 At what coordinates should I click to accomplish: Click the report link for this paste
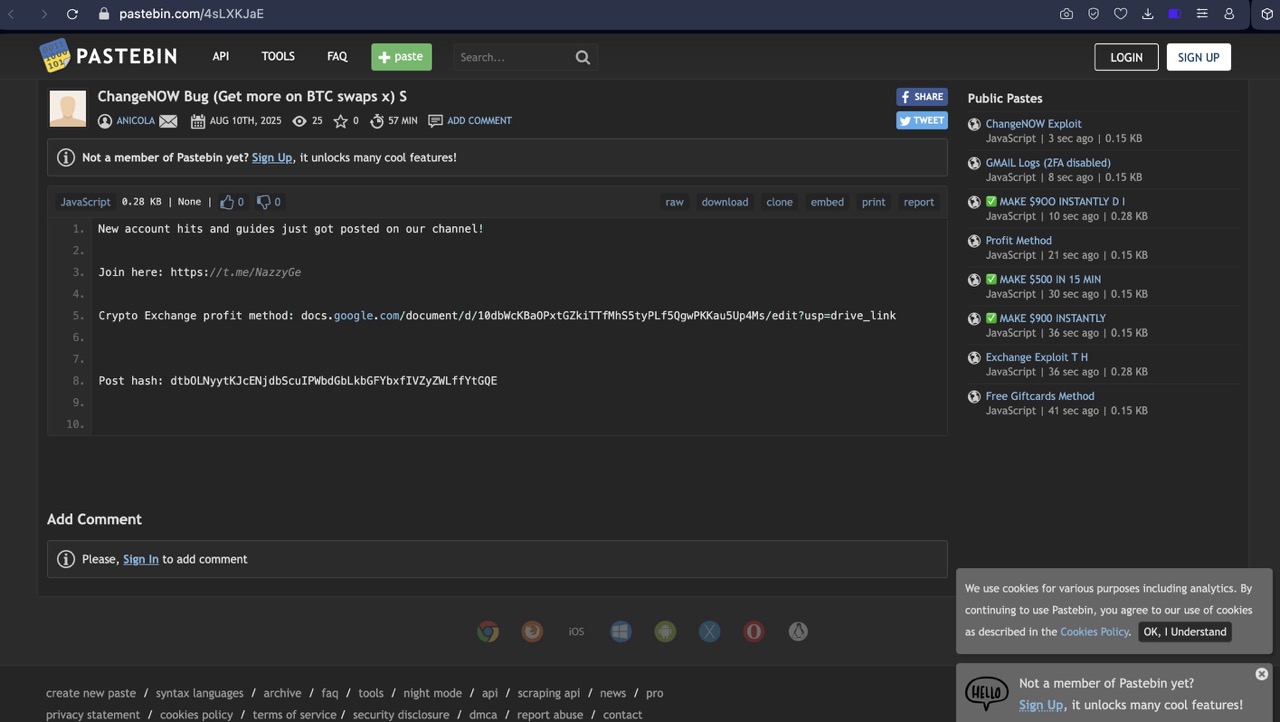point(918,202)
